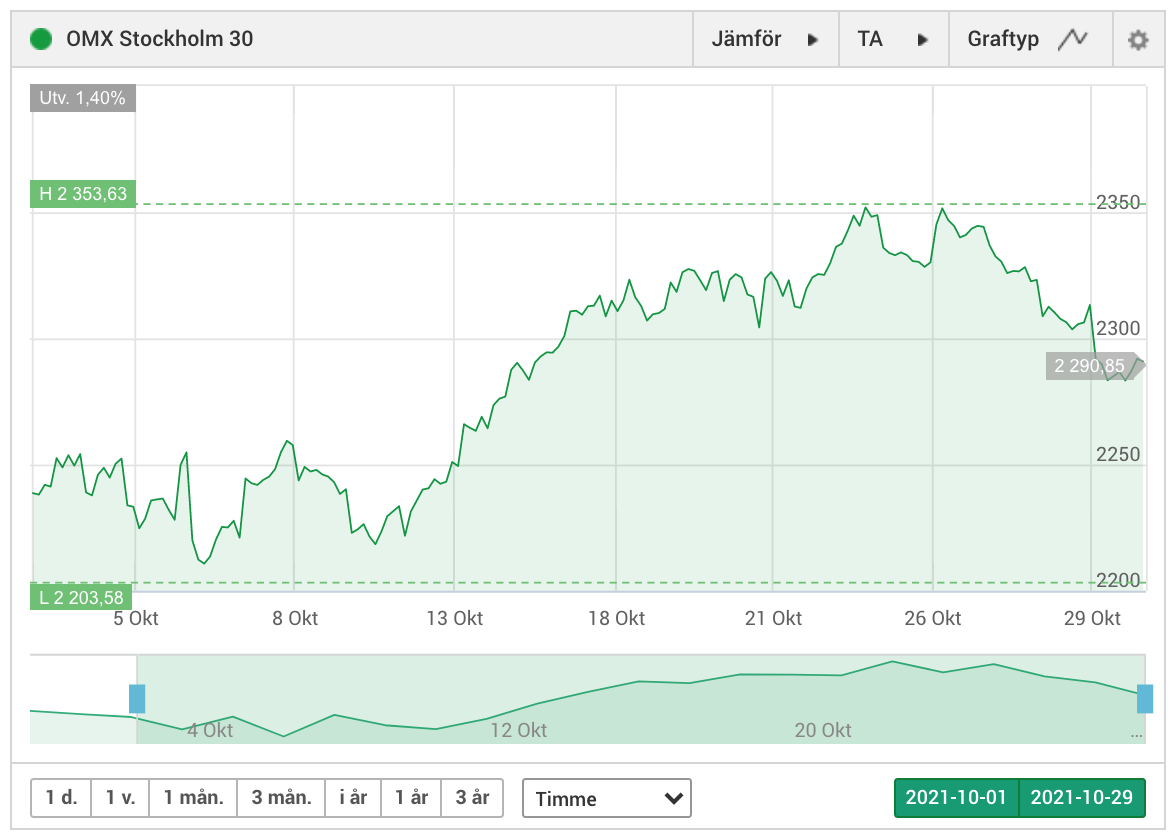
Task: Click the 8 Okt date axis label
Action: tap(295, 619)
